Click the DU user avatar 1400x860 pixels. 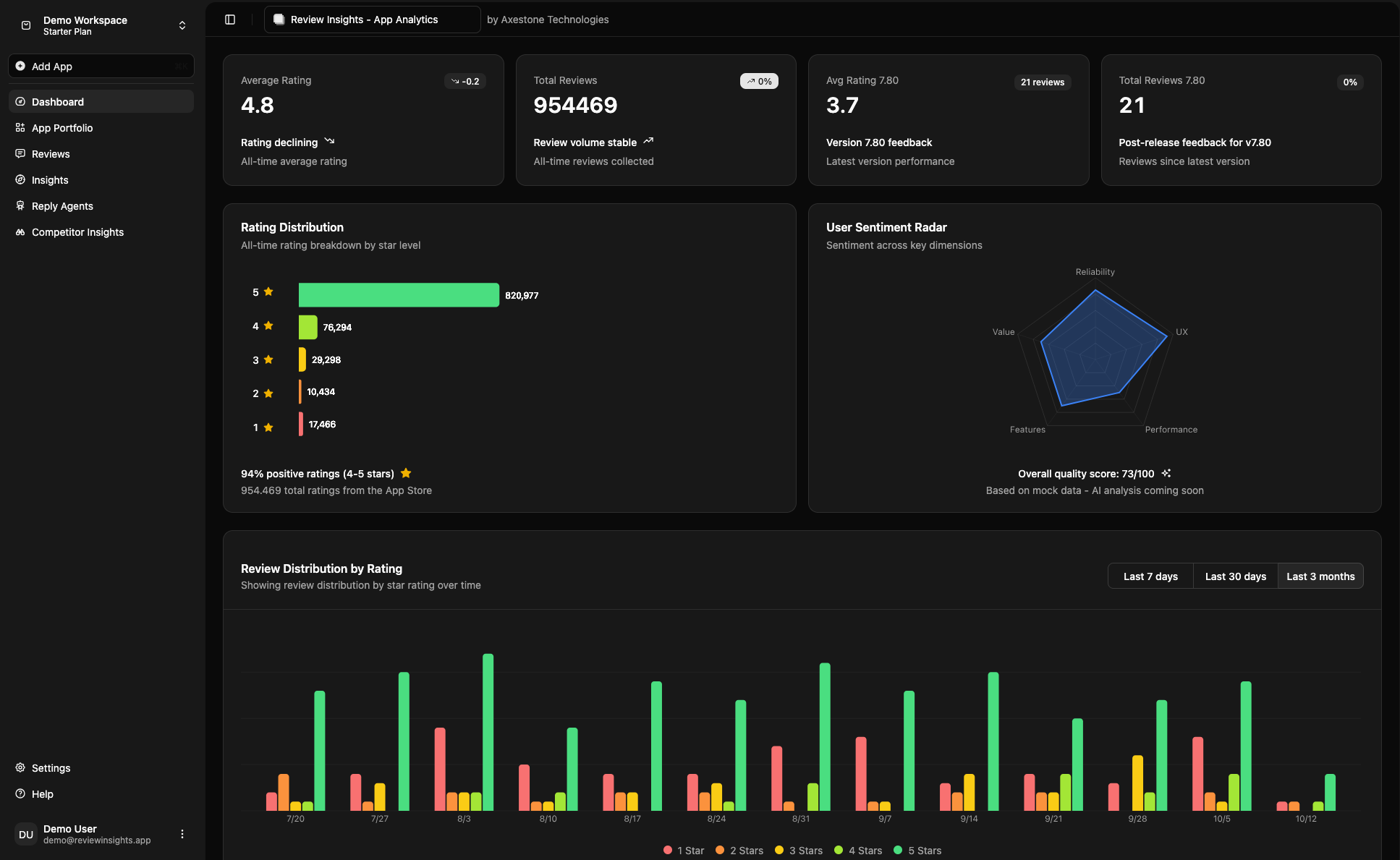(x=26, y=833)
